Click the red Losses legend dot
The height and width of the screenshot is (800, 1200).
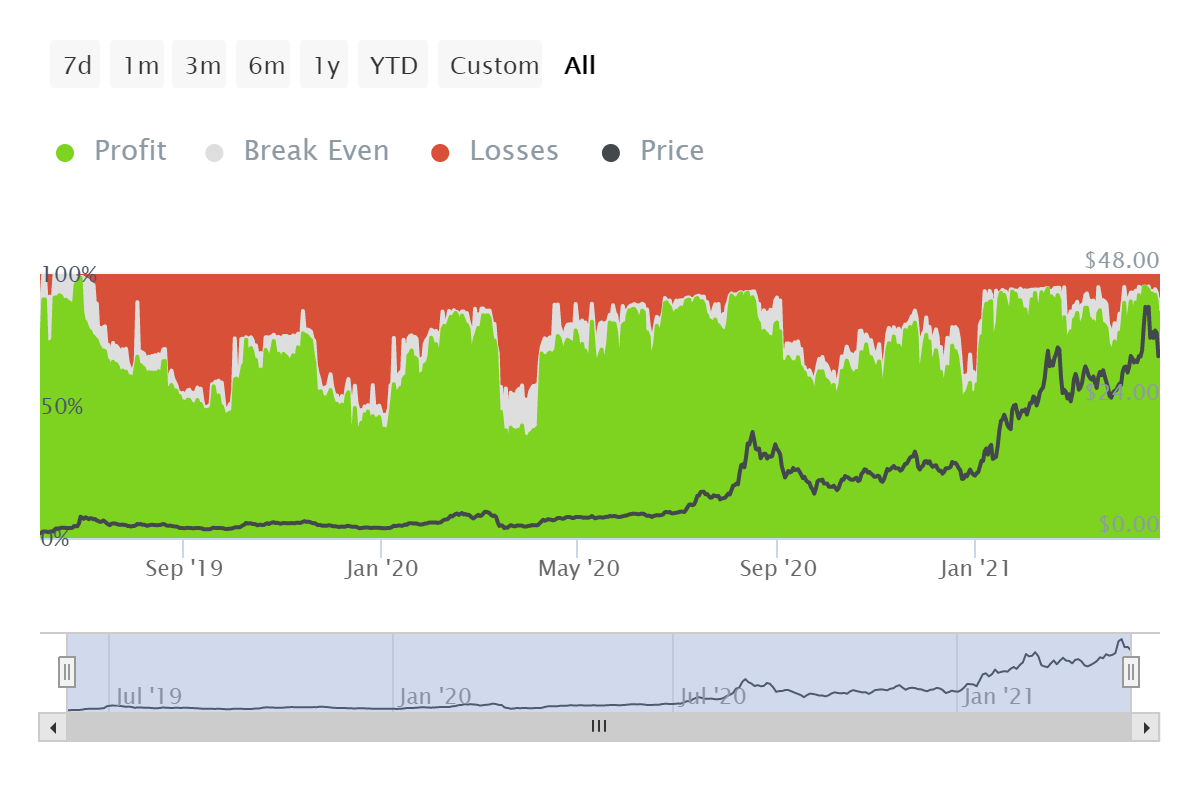point(441,153)
